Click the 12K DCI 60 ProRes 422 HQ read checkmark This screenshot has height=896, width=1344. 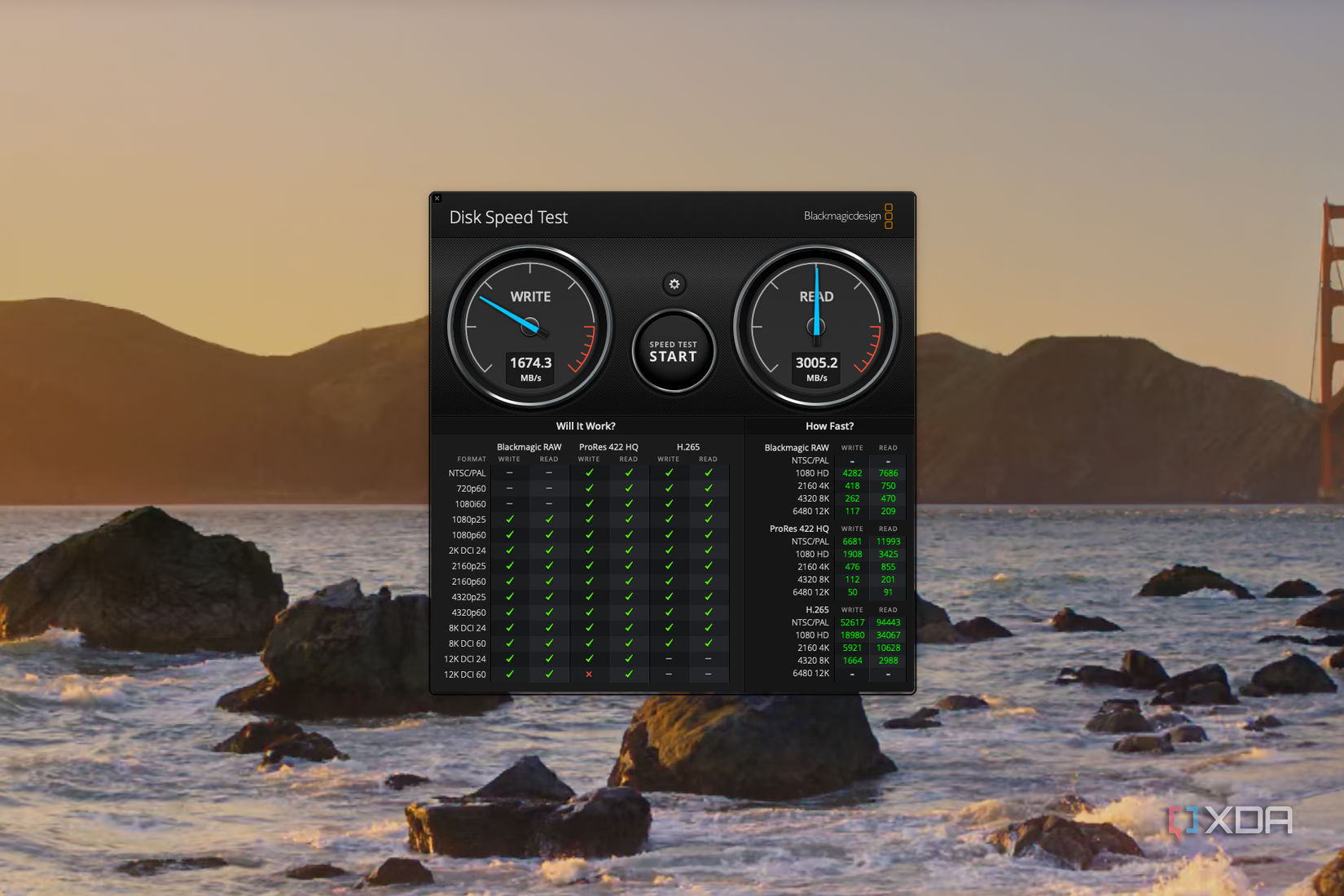point(629,674)
